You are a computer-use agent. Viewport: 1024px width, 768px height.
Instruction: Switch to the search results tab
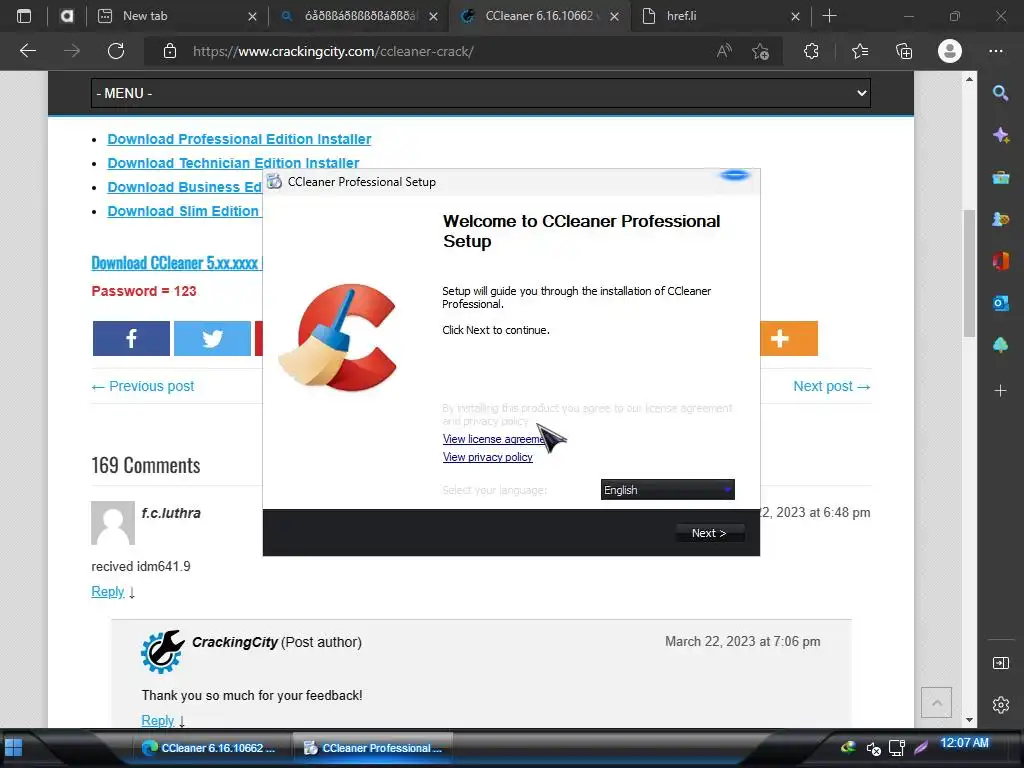tap(358, 16)
